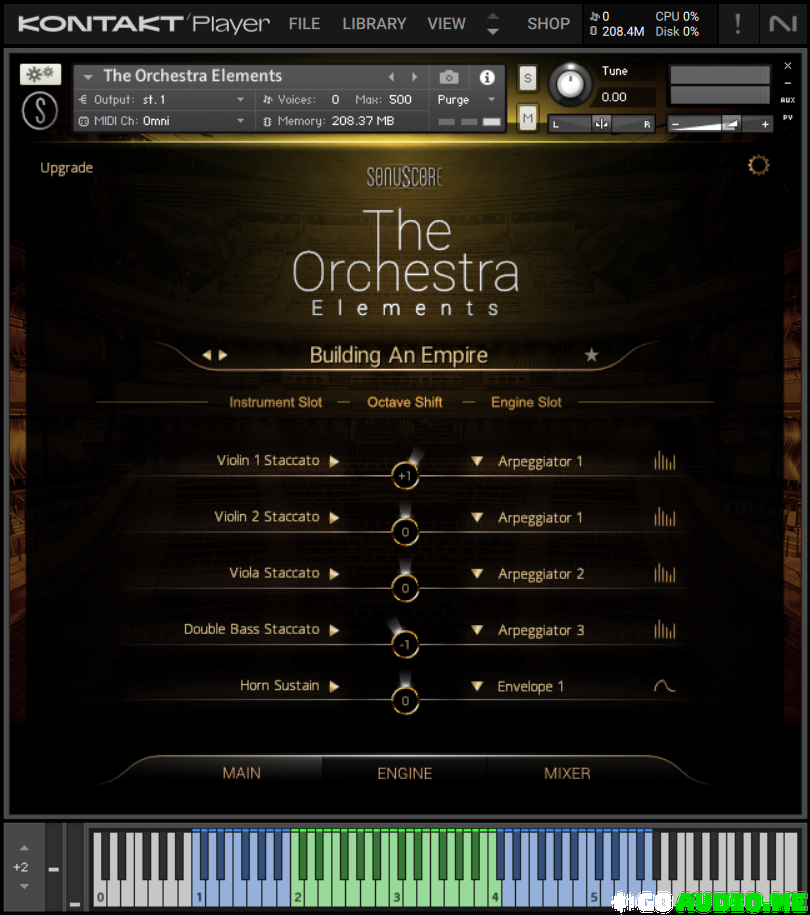Solo the instrument with the S button
This screenshot has width=810, height=915.
pos(528,78)
